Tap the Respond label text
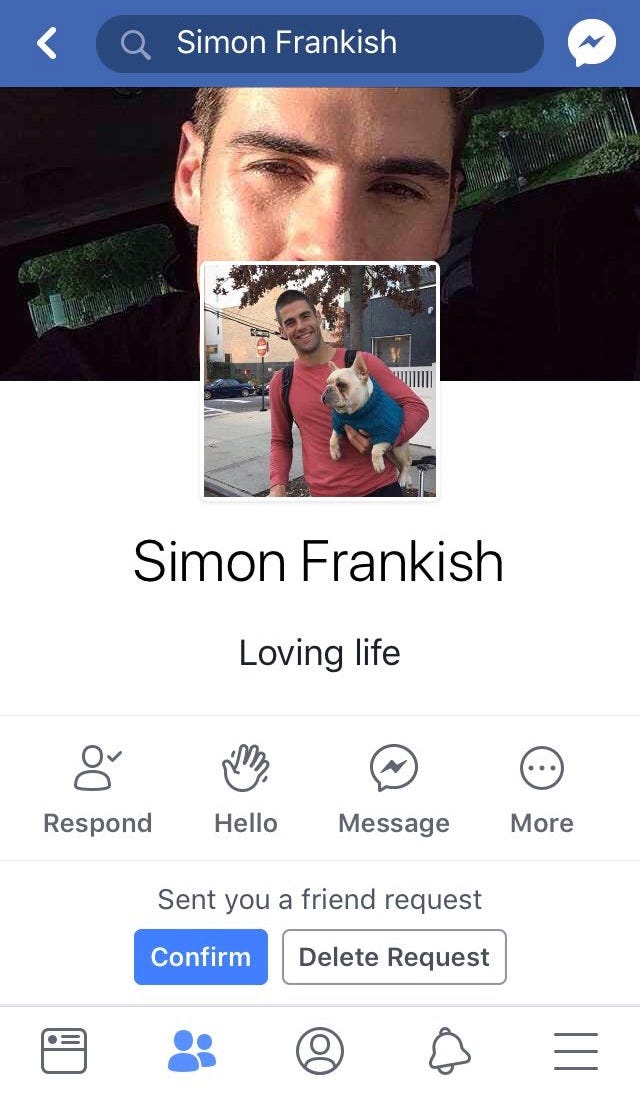 97,823
